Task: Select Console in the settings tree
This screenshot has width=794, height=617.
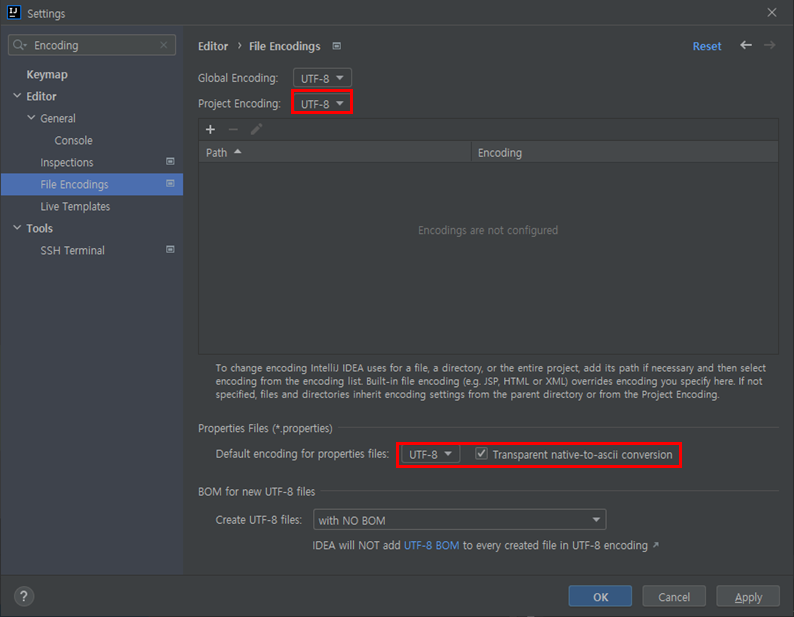Action: click(73, 140)
